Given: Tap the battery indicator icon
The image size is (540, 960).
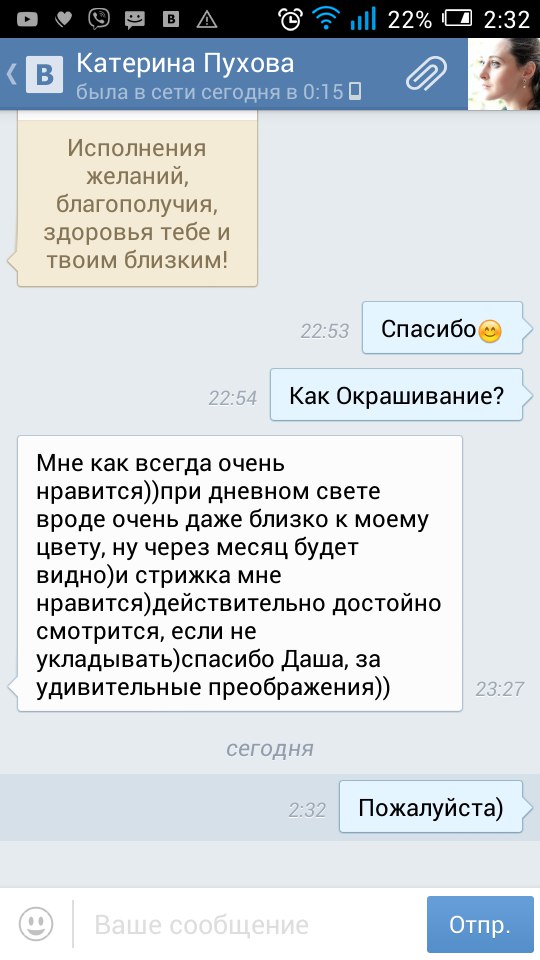Looking at the screenshot, I should pyautogui.click(x=457, y=20).
